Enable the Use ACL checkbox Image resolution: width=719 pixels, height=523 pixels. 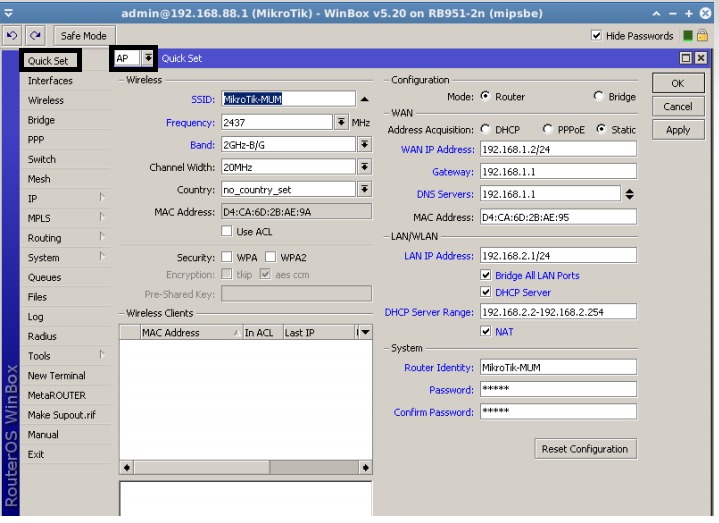227,231
